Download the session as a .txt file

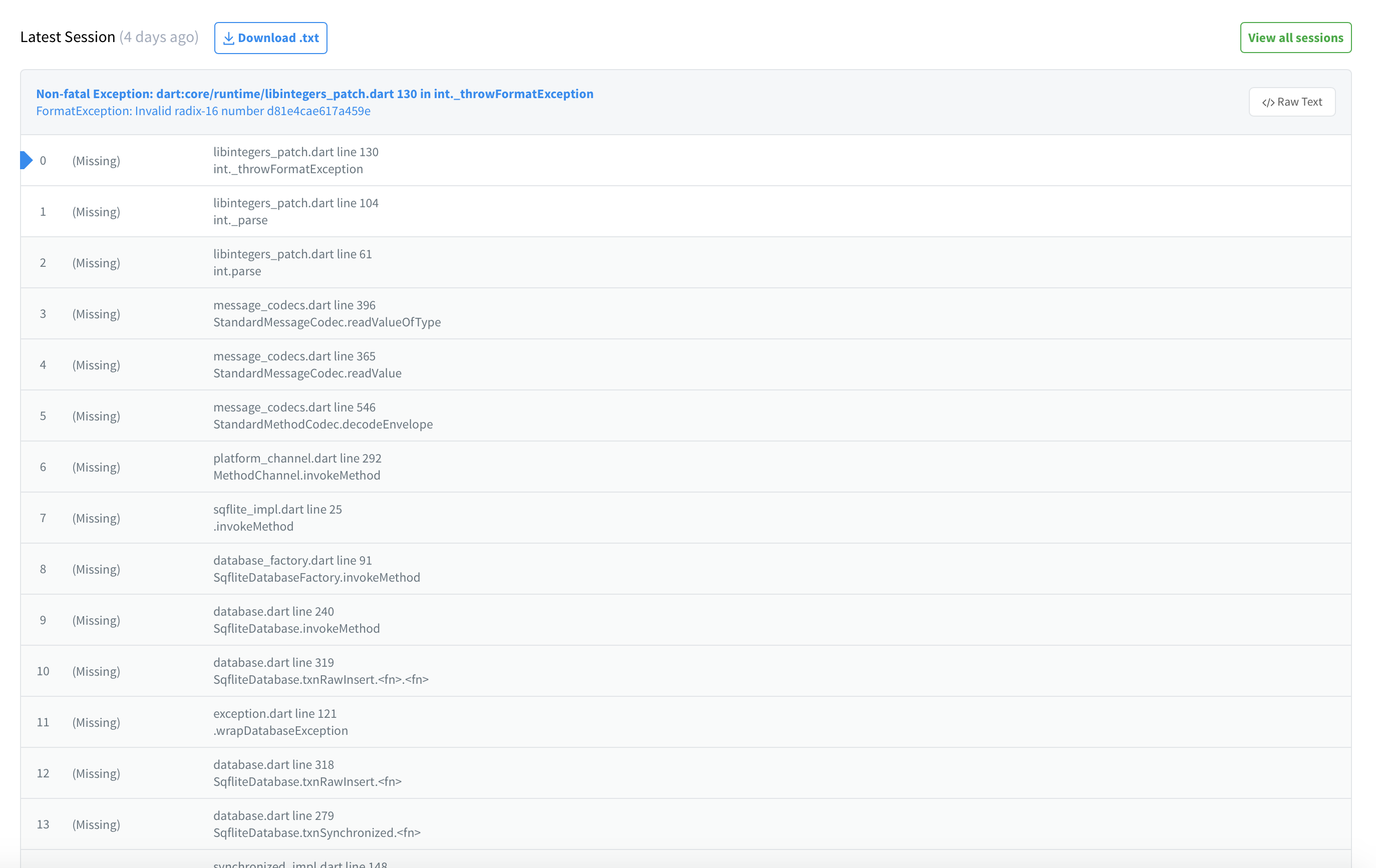270,37
